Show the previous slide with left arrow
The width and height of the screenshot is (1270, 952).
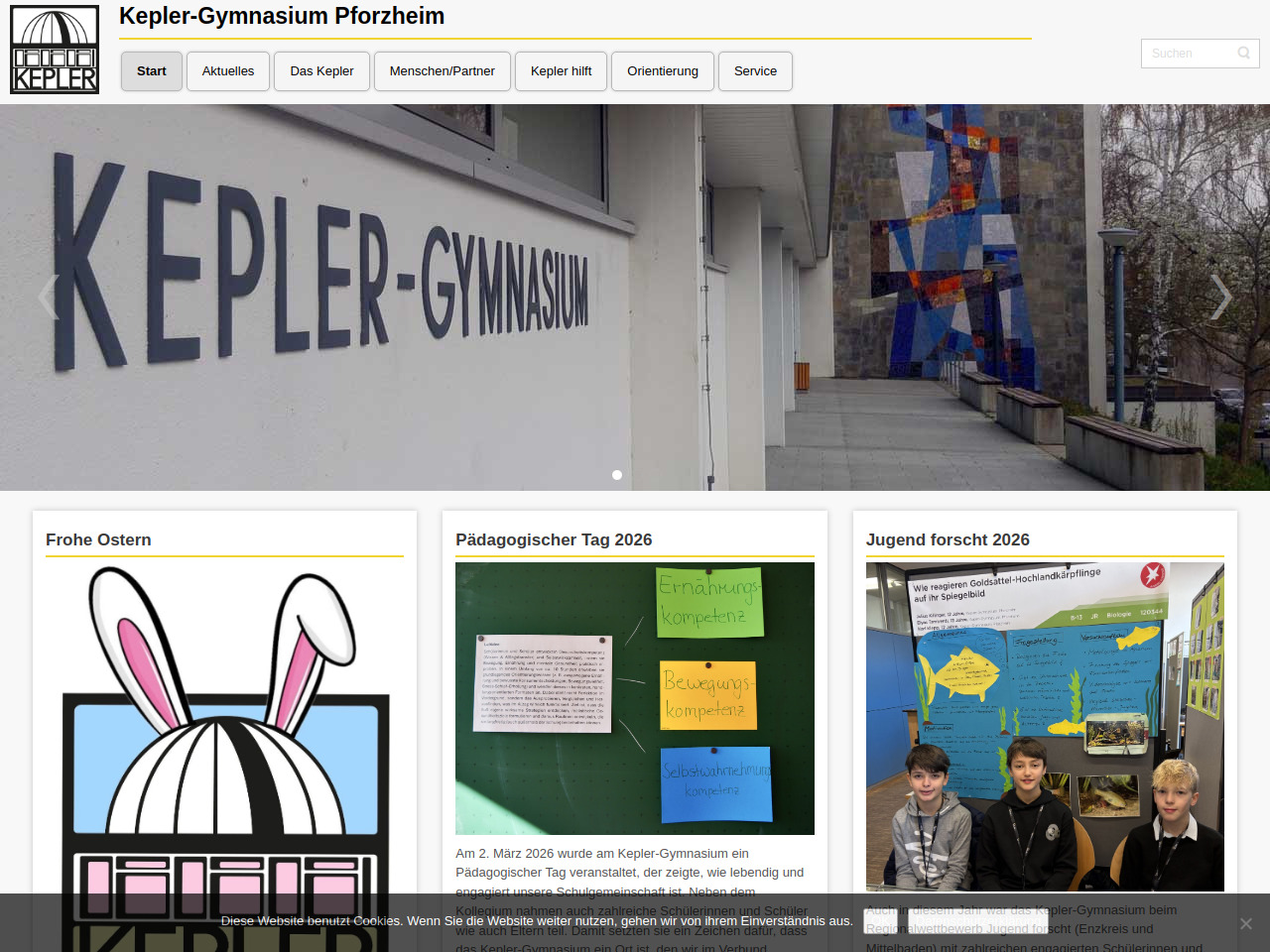coord(47,297)
